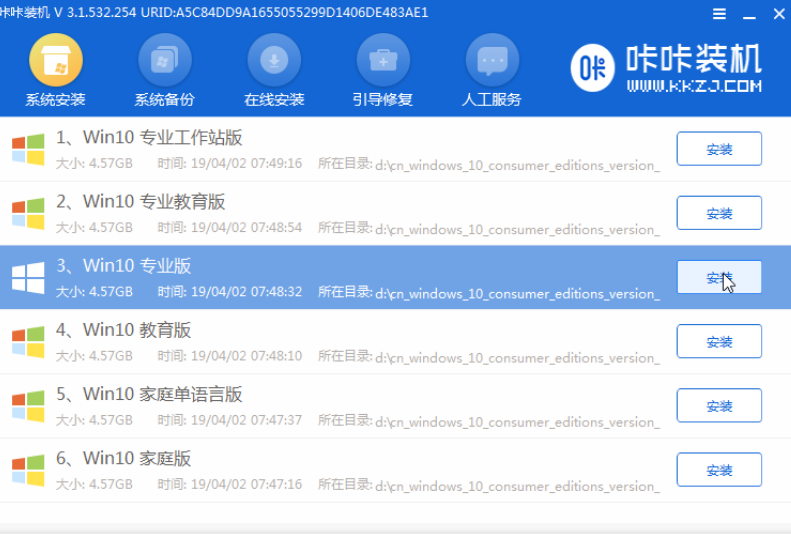Switch to 人工服务 tab label

click(492, 100)
